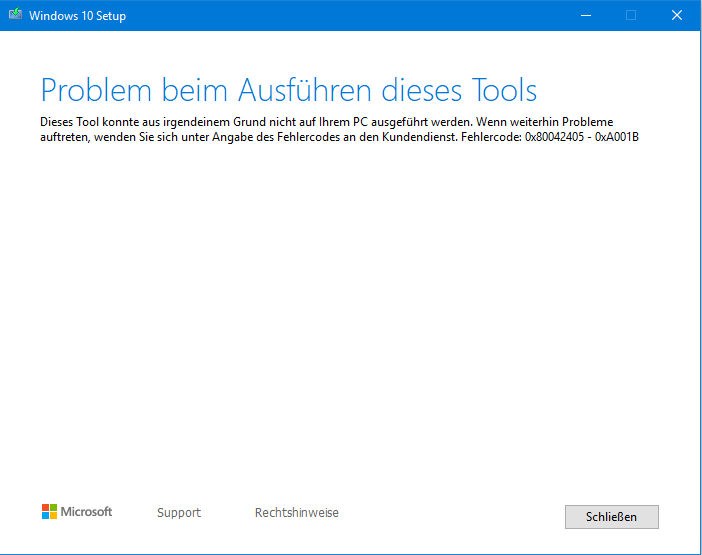Click the Microsoft logo
Viewport: 702px width, 555px height.
pyautogui.click(x=77, y=512)
